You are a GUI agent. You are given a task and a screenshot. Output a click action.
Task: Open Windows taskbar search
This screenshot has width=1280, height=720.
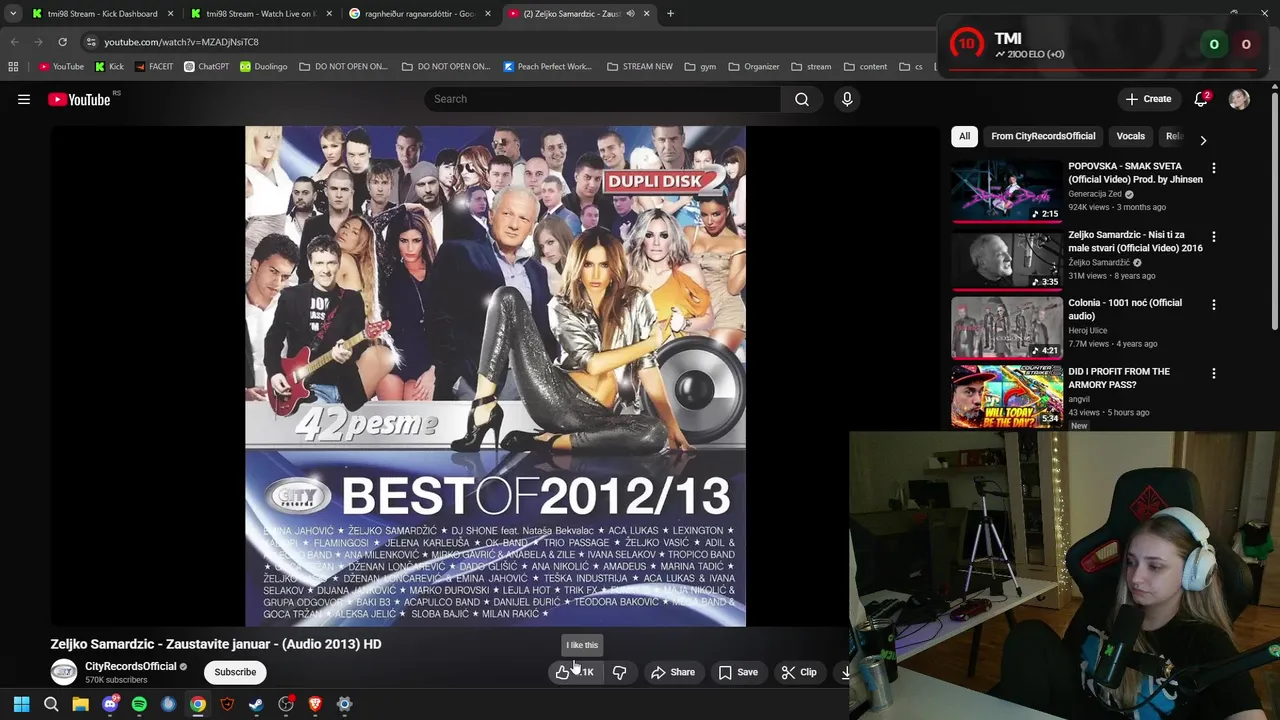pyautogui.click(x=51, y=704)
